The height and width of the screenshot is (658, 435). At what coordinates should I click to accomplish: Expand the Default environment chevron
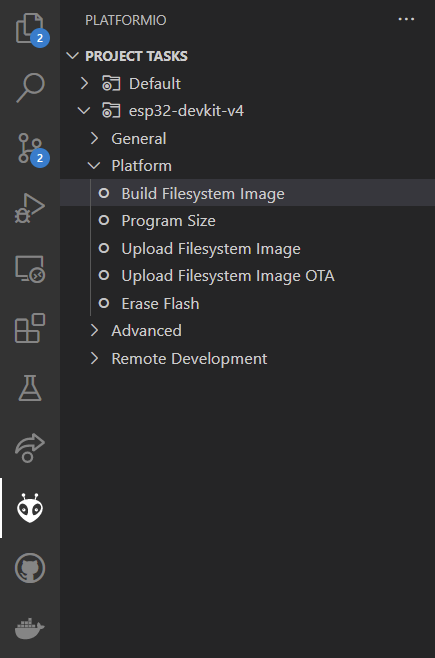point(84,83)
